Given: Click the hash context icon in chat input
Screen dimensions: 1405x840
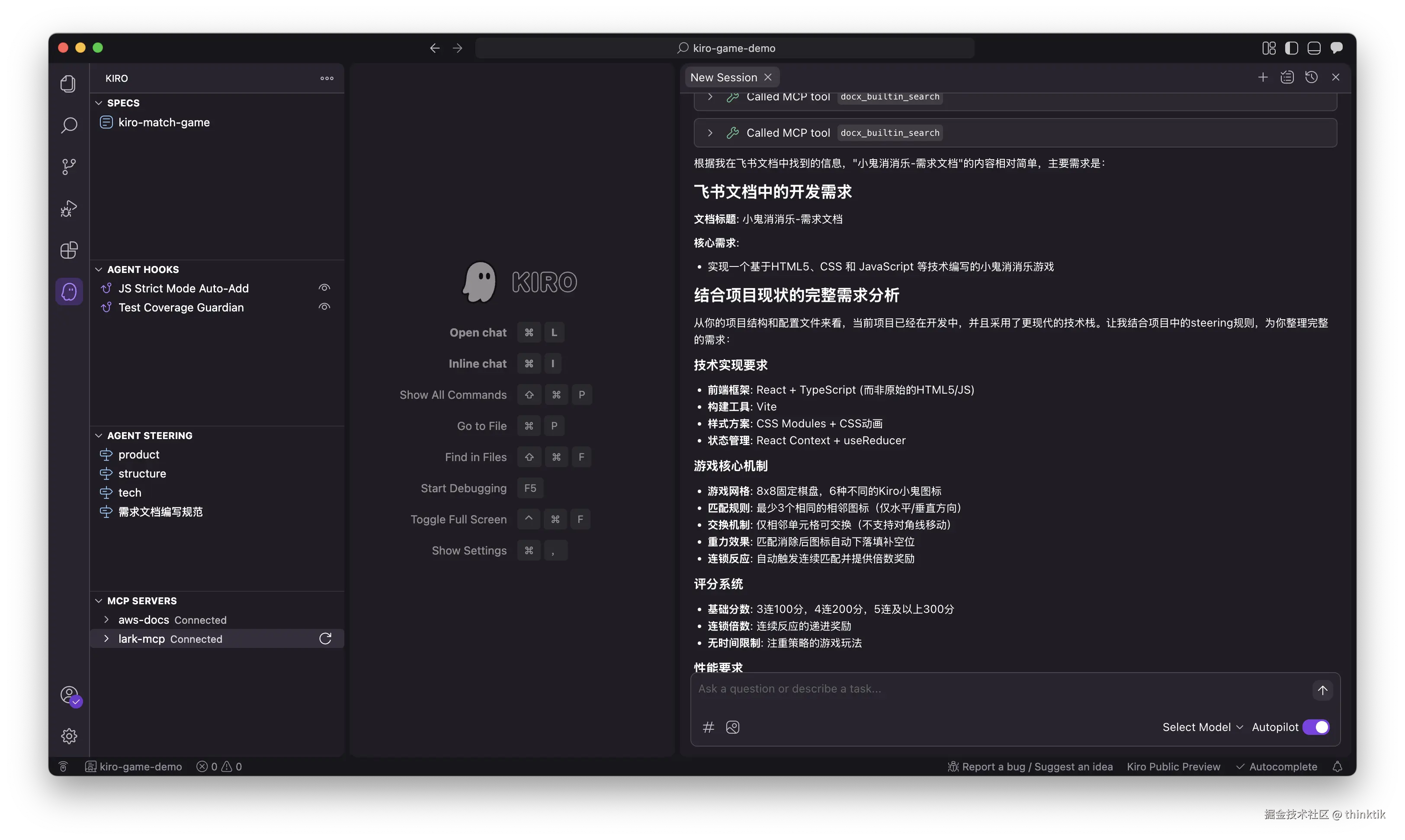Looking at the screenshot, I should (708, 728).
